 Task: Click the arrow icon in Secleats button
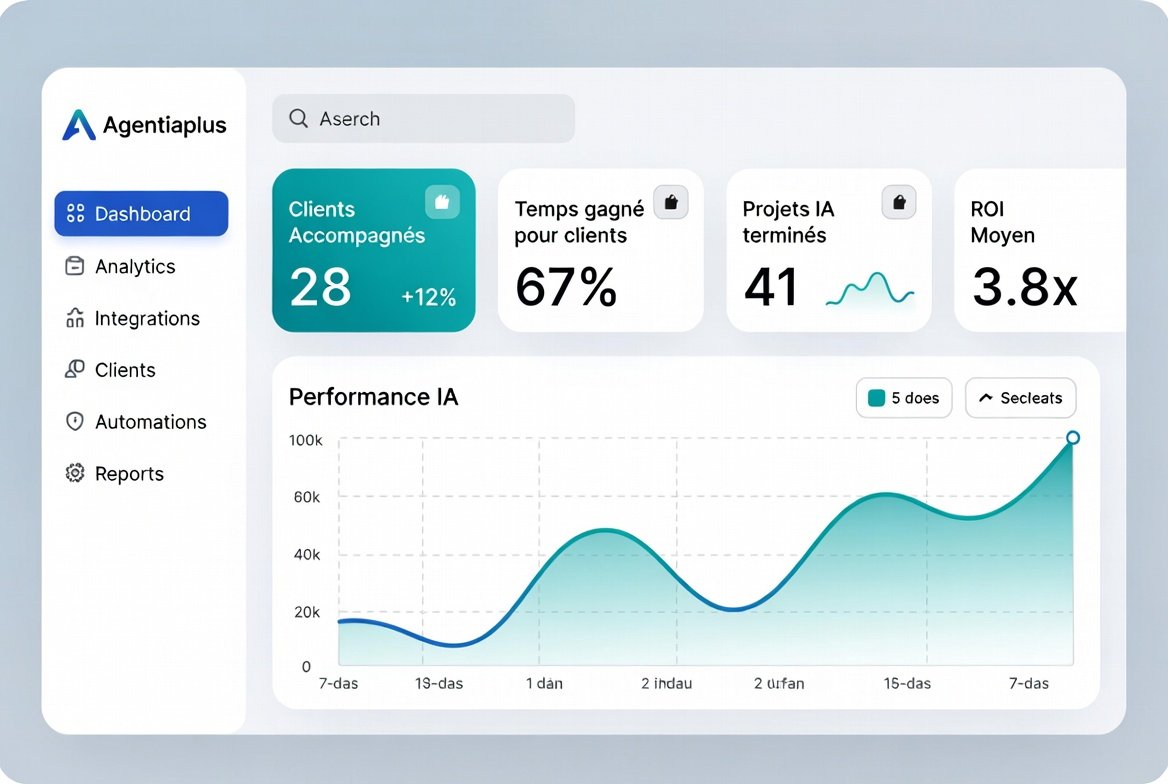point(986,398)
